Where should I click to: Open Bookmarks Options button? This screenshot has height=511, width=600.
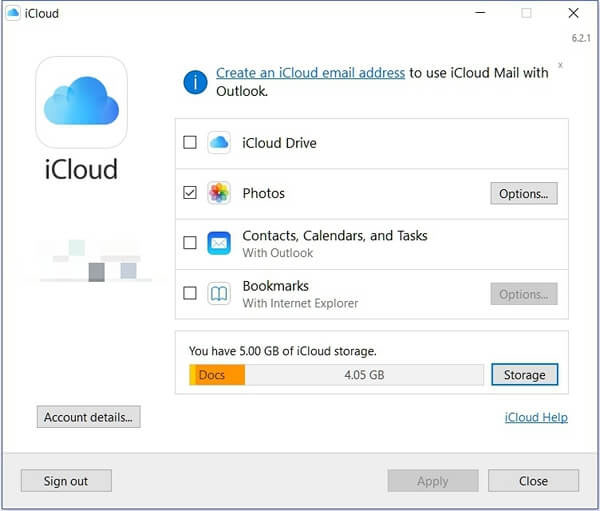point(524,294)
